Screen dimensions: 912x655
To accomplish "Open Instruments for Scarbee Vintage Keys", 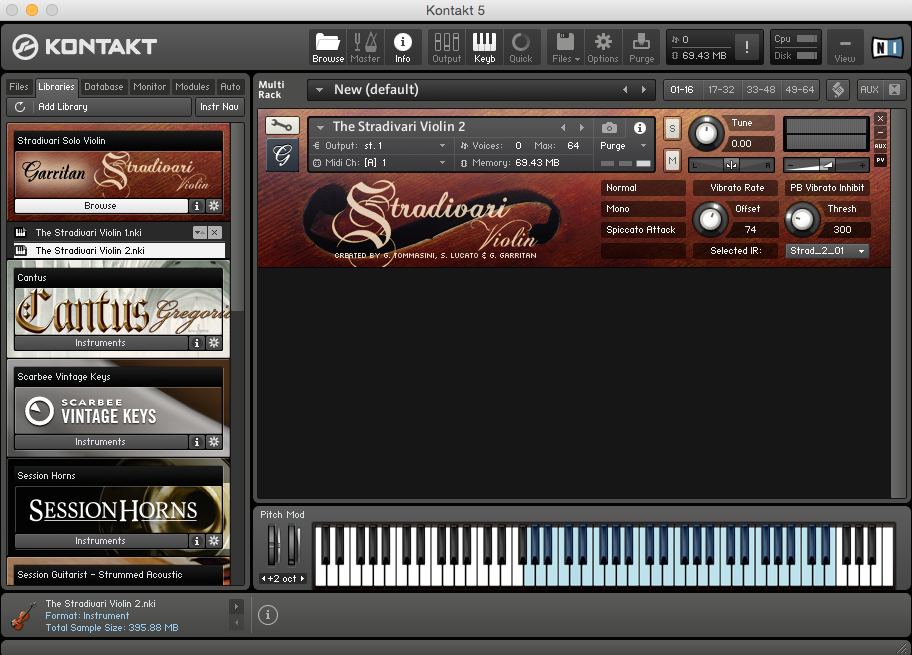I will (x=101, y=442).
